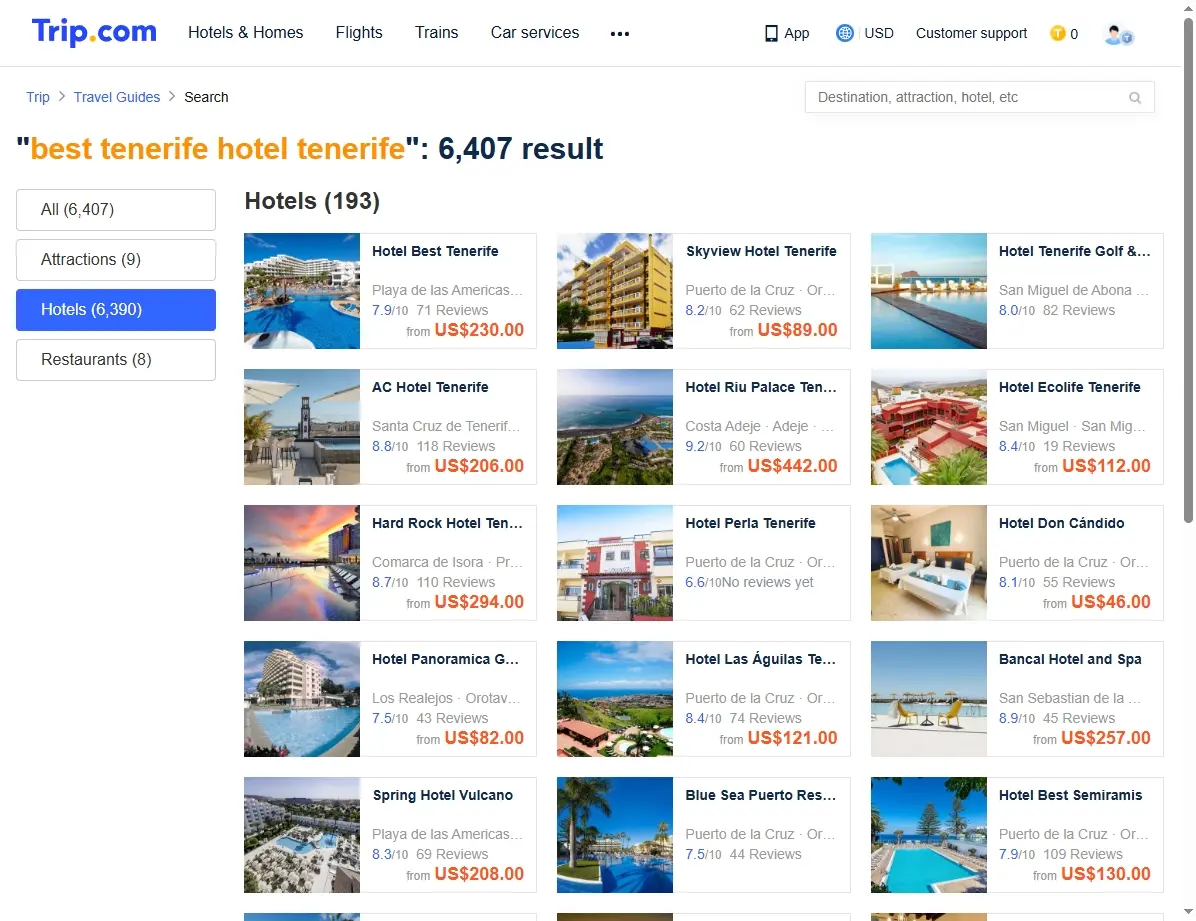Image resolution: width=1196 pixels, height=921 pixels.
Task: Click Bancal Hotel and Spa title
Action: (1070, 659)
